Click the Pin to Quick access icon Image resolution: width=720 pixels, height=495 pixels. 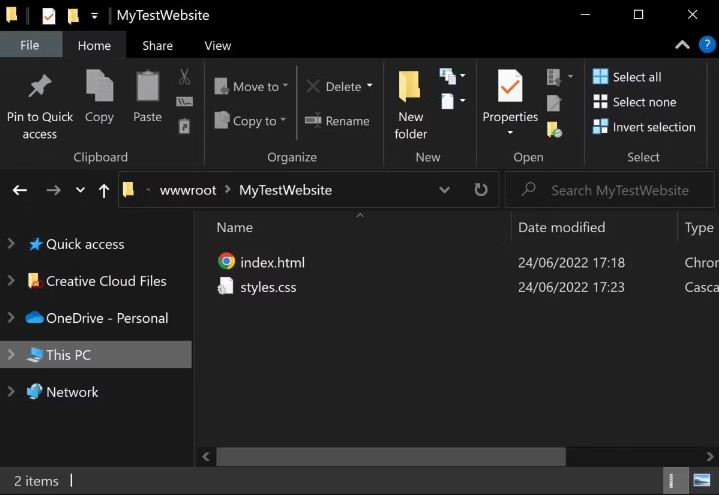click(40, 86)
